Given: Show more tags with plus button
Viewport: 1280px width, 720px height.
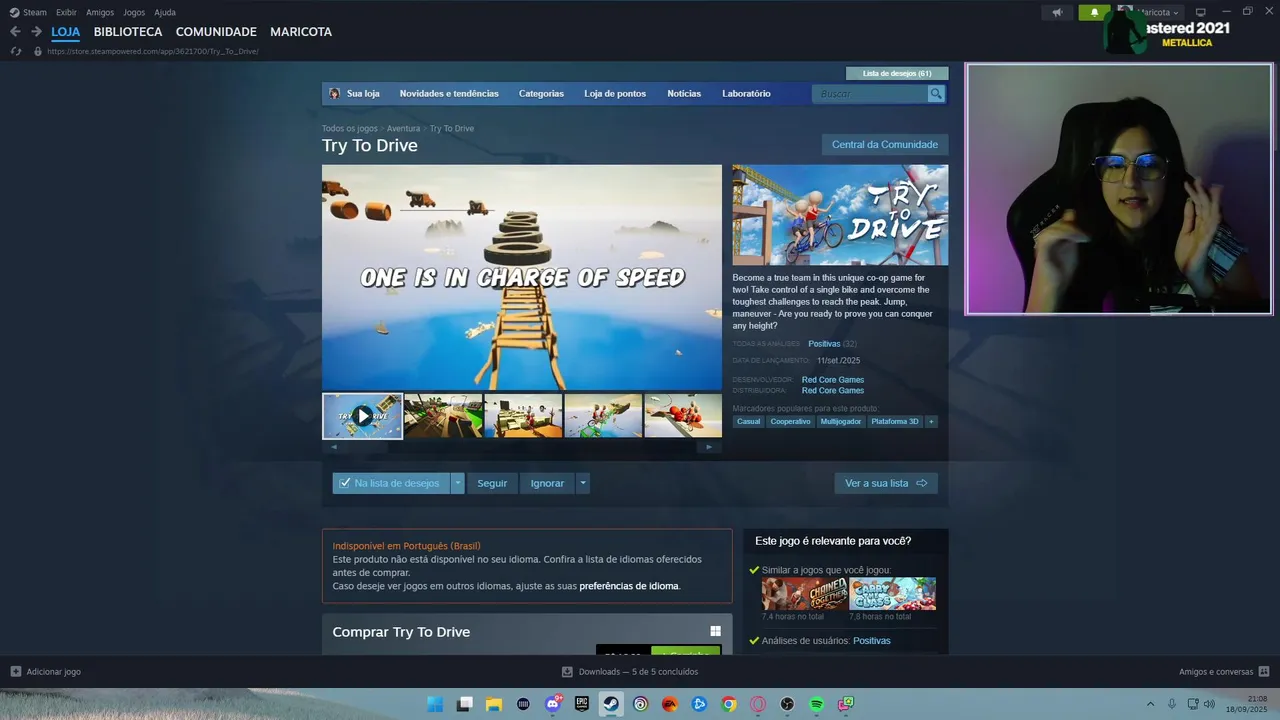Looking at the screenshot, I should tap(931, 422).
